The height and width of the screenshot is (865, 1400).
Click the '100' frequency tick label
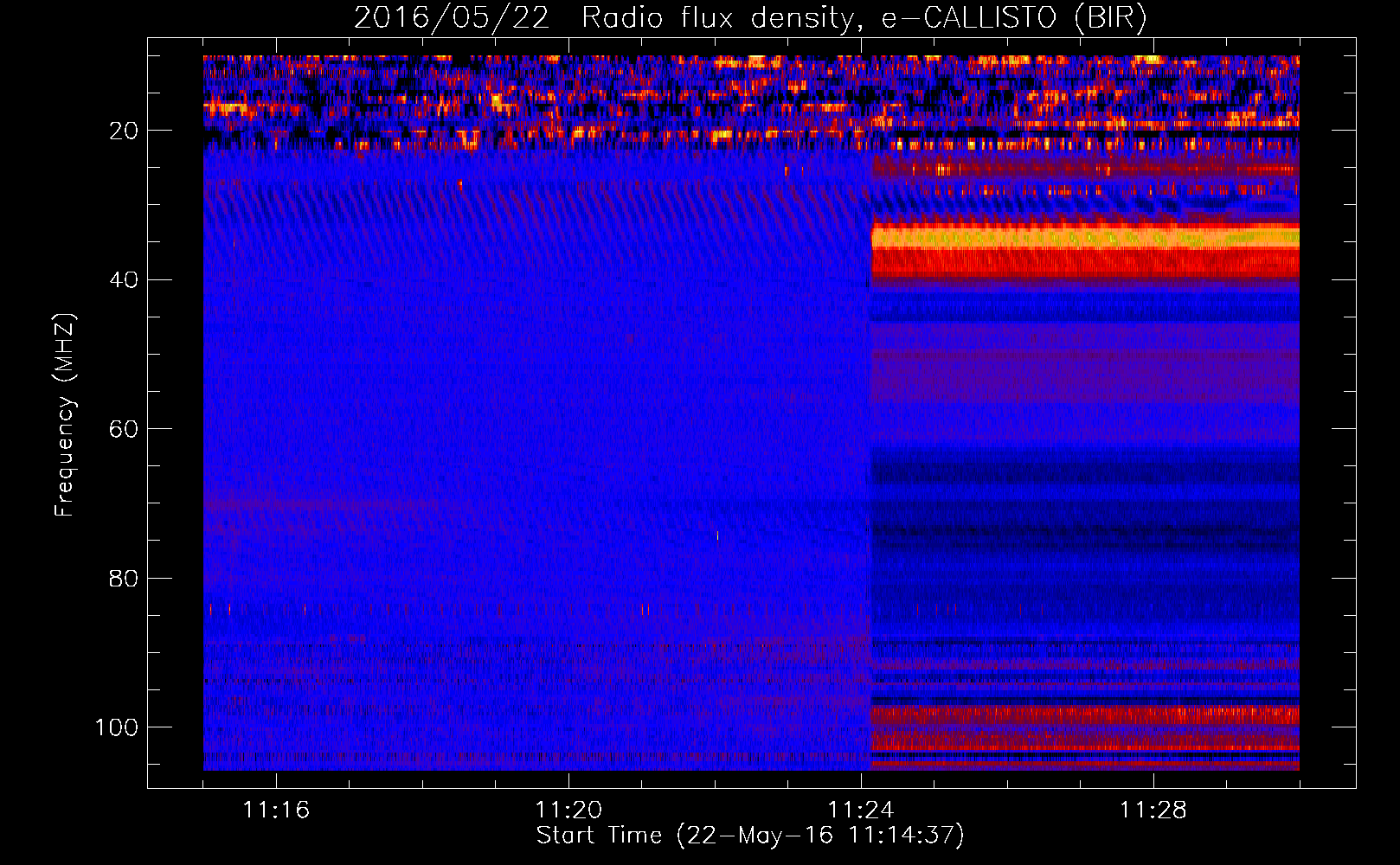(117, 727)
